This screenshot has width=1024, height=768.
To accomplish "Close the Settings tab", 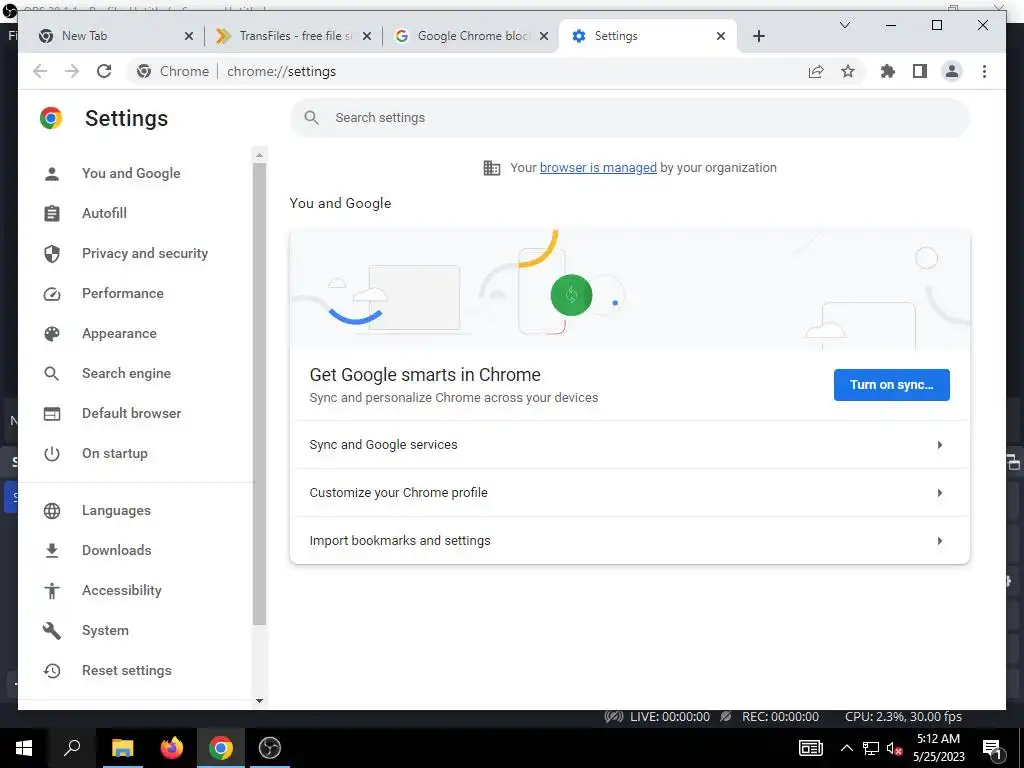I will click(x=721, y=36).
